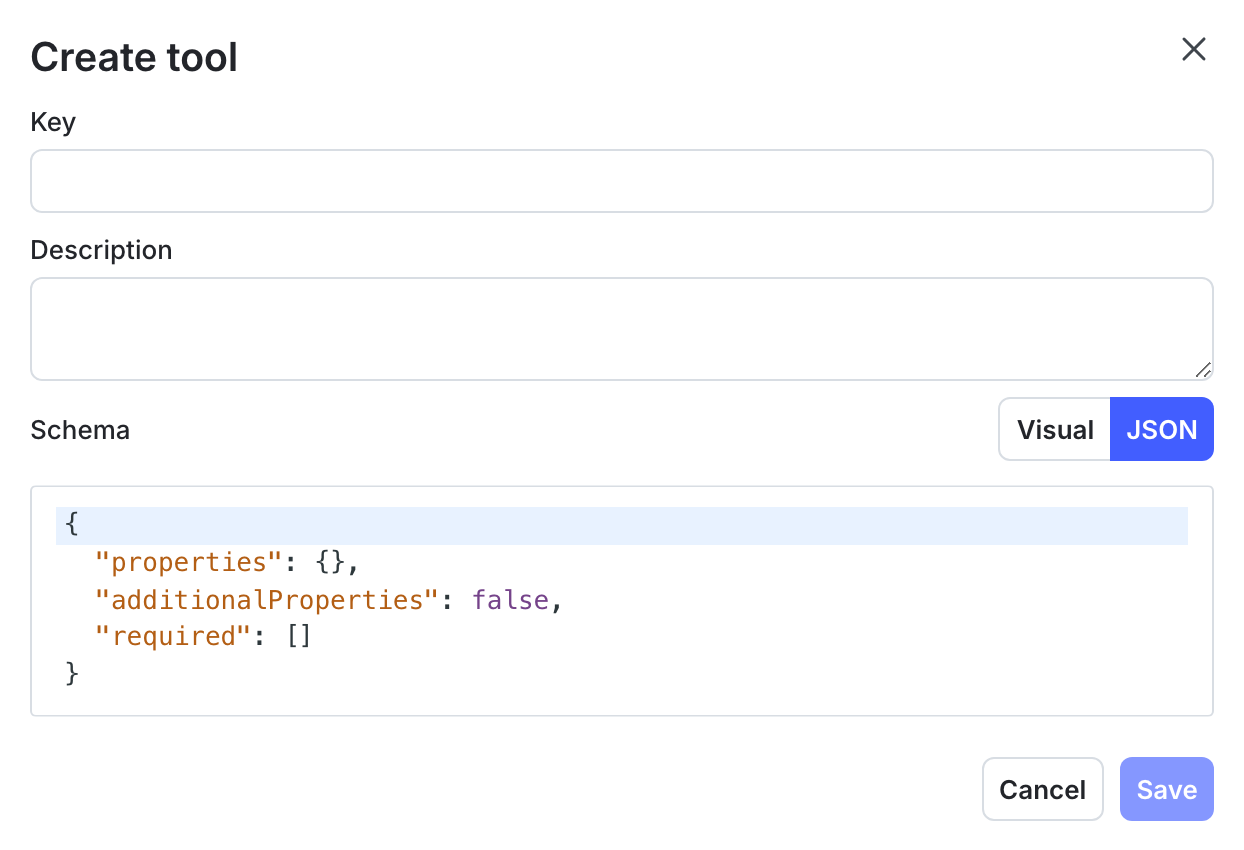Click the Key field label
This screenshot has width=1244, height=850.
(x=52, y=121)
